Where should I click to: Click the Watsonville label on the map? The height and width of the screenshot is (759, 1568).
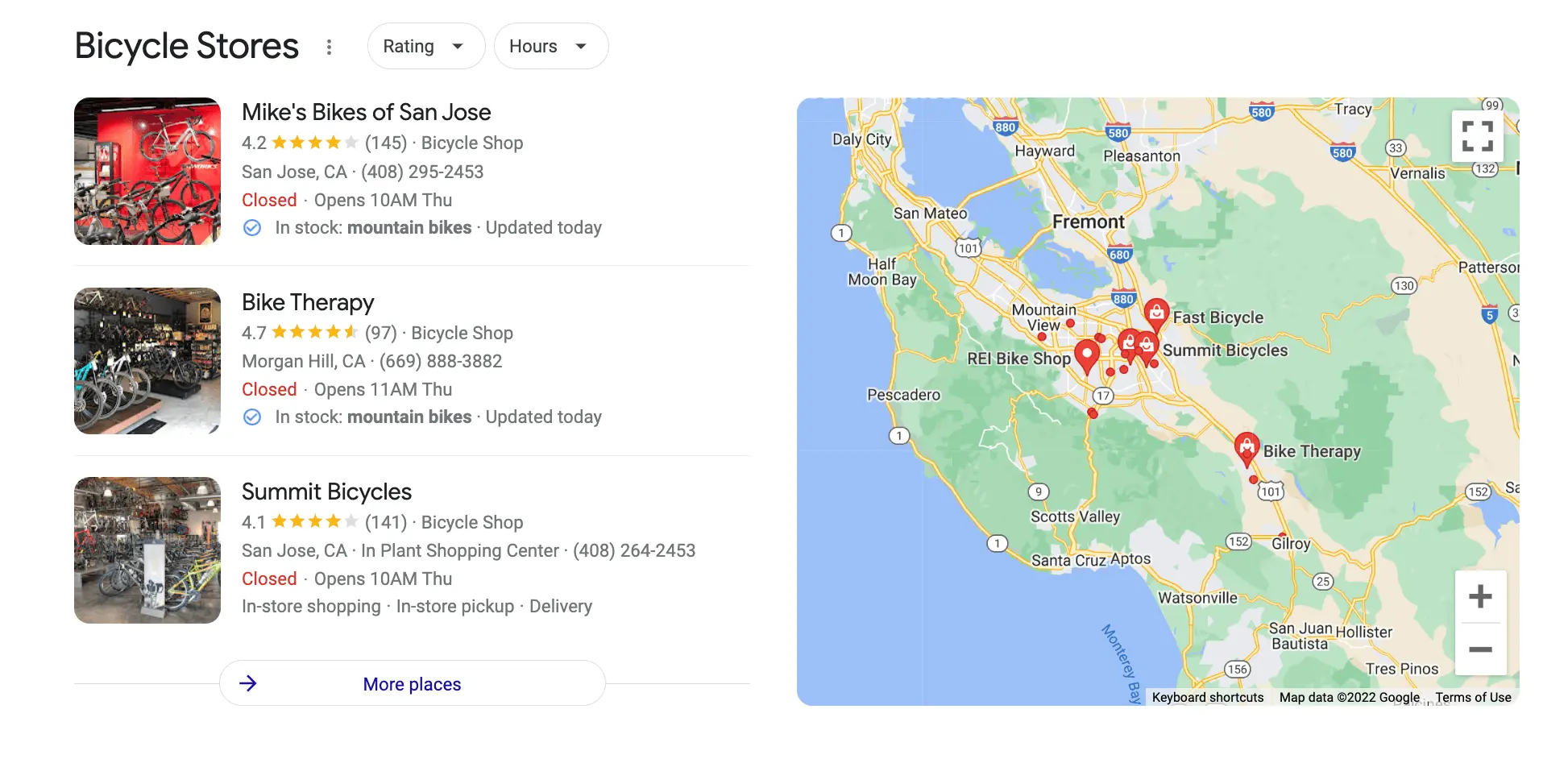[1197, 598]
